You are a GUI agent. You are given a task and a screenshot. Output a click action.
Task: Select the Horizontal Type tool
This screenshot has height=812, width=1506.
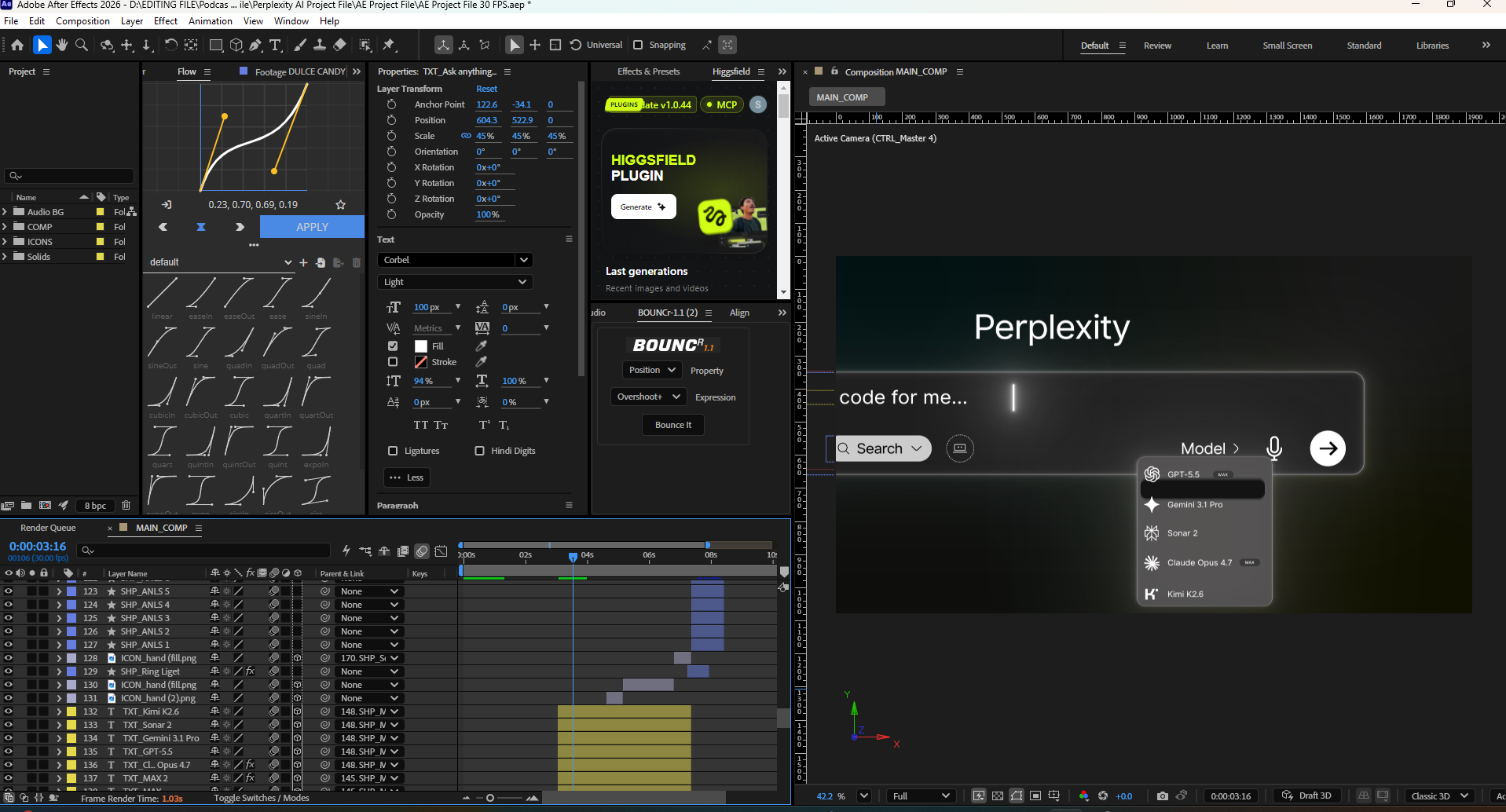(275, 45)
